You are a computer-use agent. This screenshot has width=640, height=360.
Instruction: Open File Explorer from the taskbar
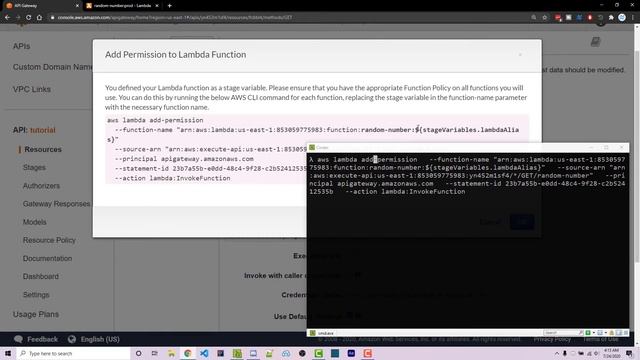point(171,353)
